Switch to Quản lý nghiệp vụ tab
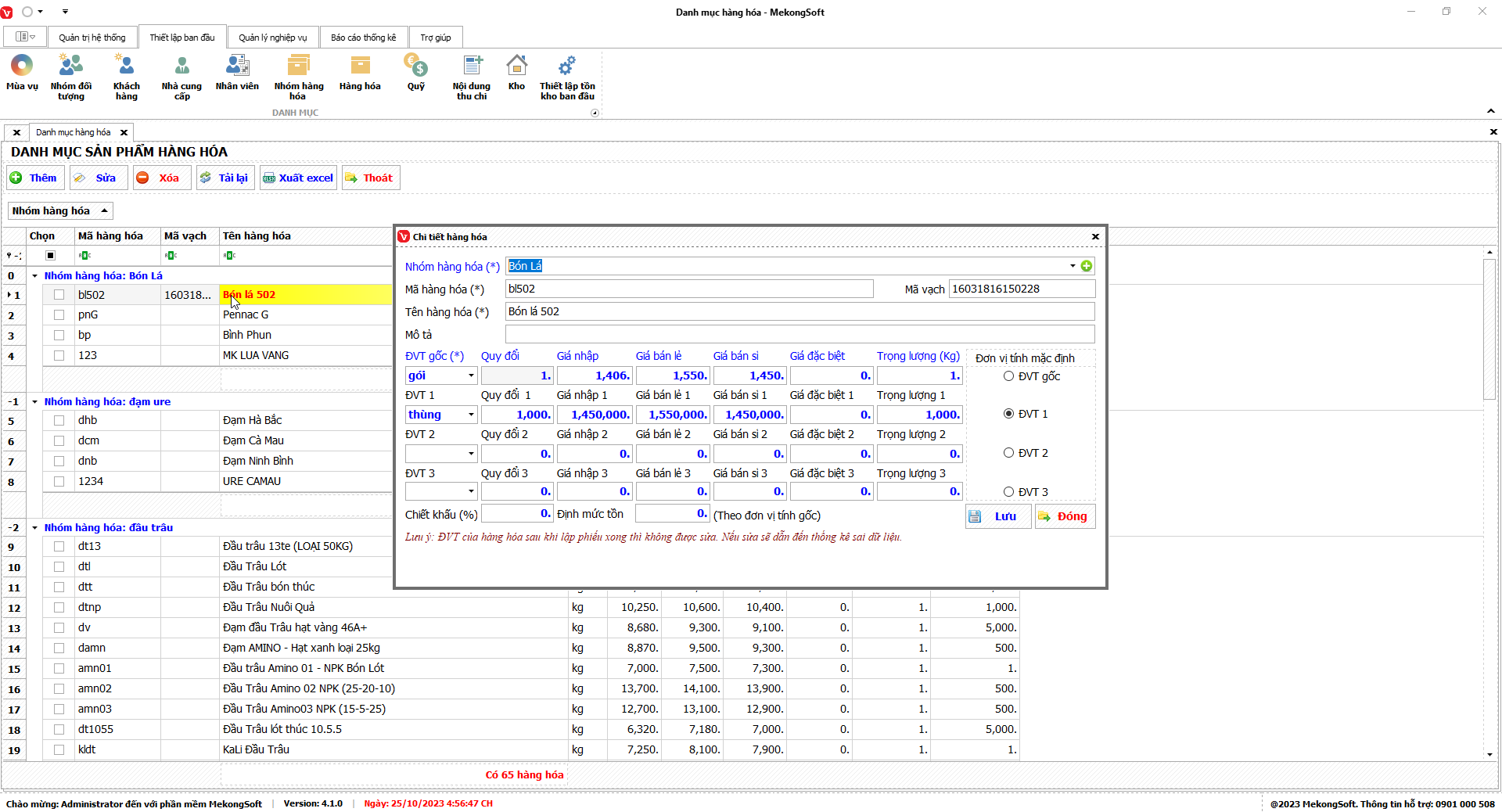 [x=272, y=38]
